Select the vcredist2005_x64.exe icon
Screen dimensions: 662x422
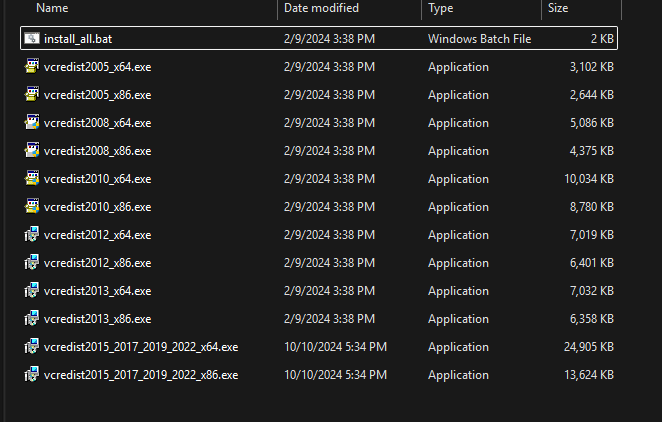pos(32,67)
